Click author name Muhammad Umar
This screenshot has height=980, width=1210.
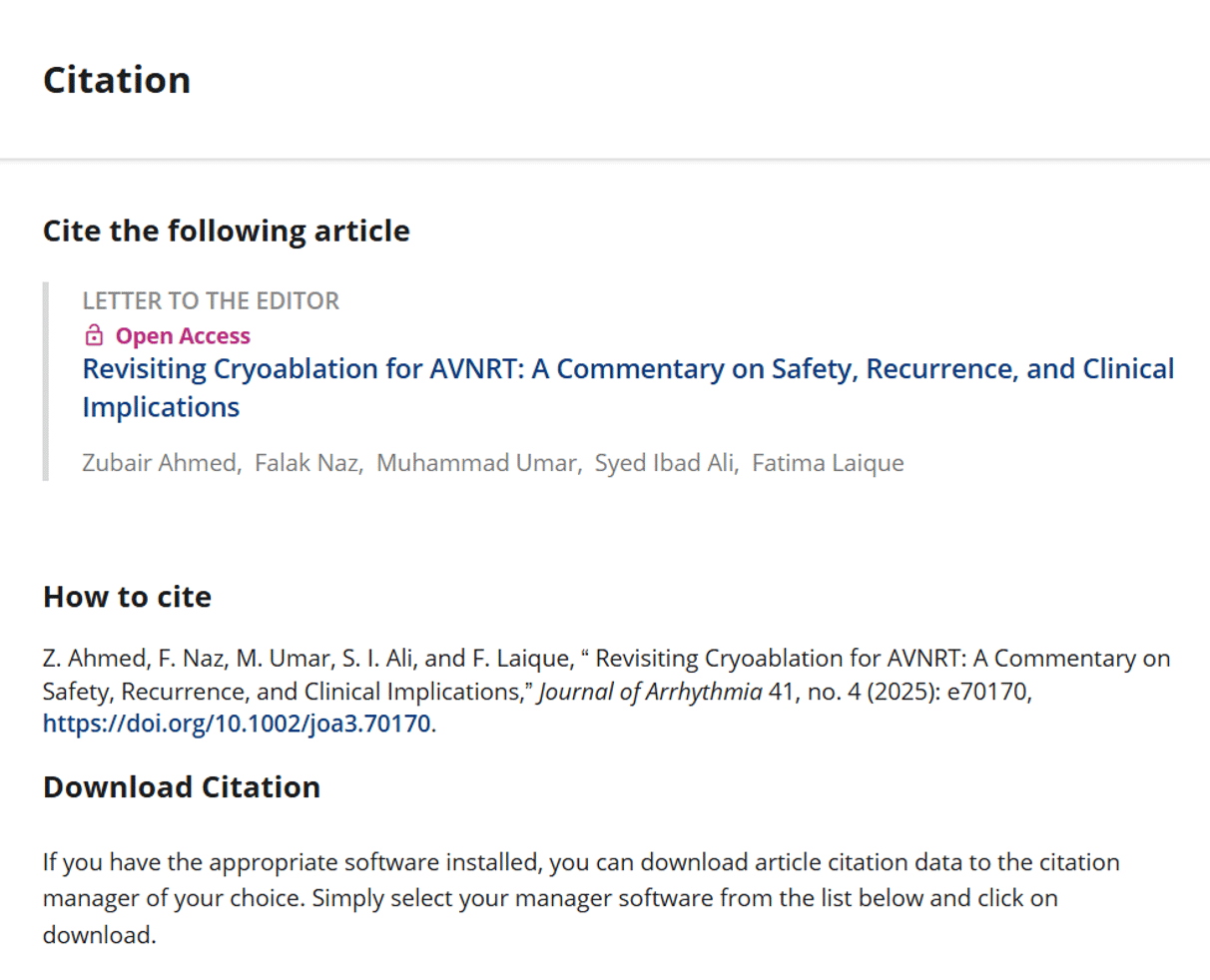pyautogui.click(x=477, y=463)
